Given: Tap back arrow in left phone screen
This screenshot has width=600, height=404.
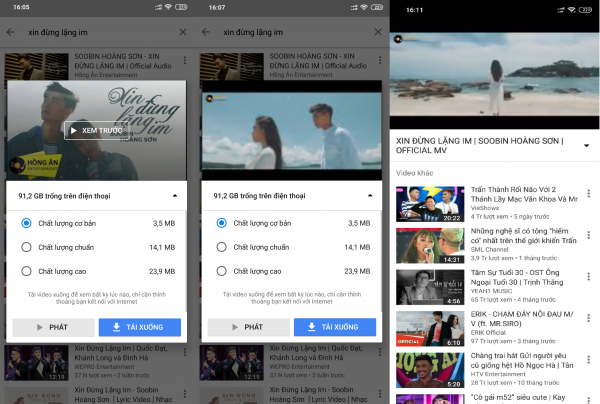Looking at the screenshot, I should tap(10, 32).
